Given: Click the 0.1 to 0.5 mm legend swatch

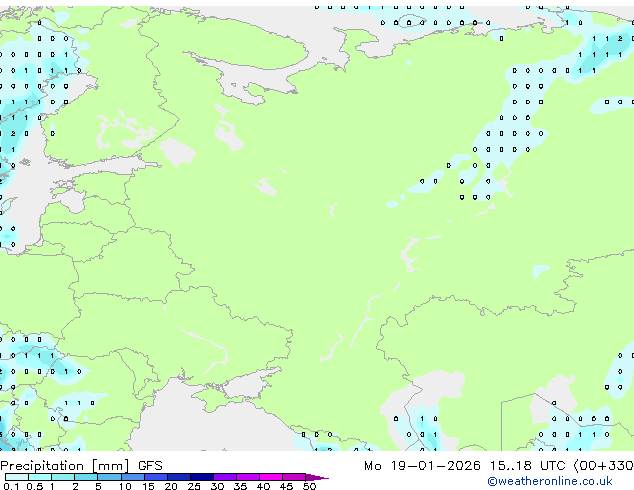Looking at the screenshot, I should [17, 477].
